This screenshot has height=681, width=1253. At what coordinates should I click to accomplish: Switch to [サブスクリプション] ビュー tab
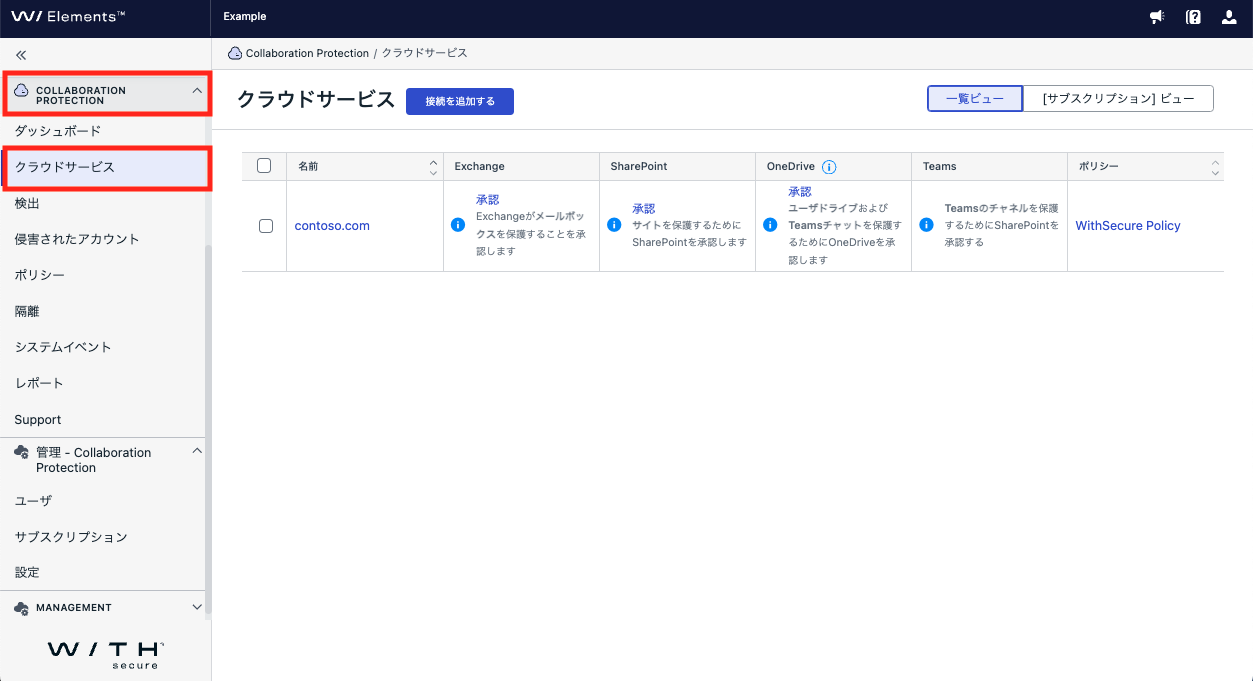(1118, 98)
